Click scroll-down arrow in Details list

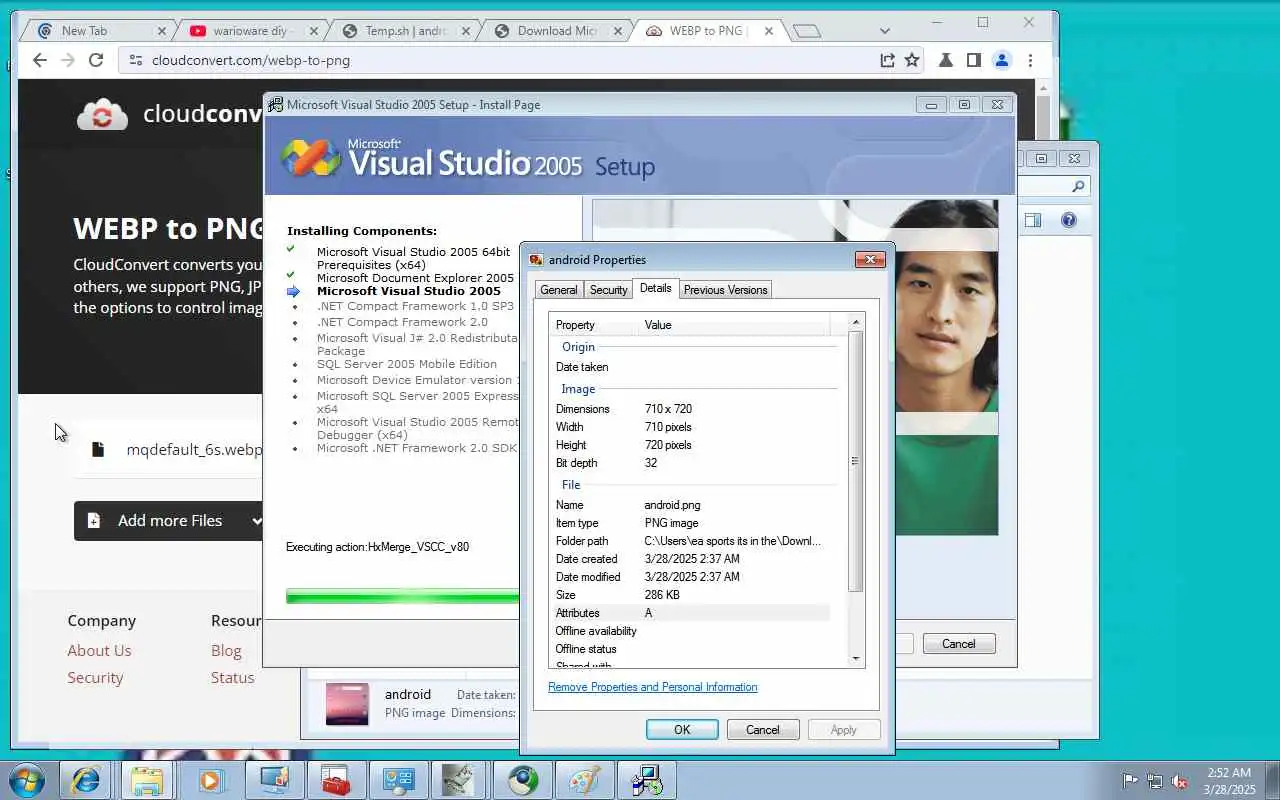pos(855,658)
